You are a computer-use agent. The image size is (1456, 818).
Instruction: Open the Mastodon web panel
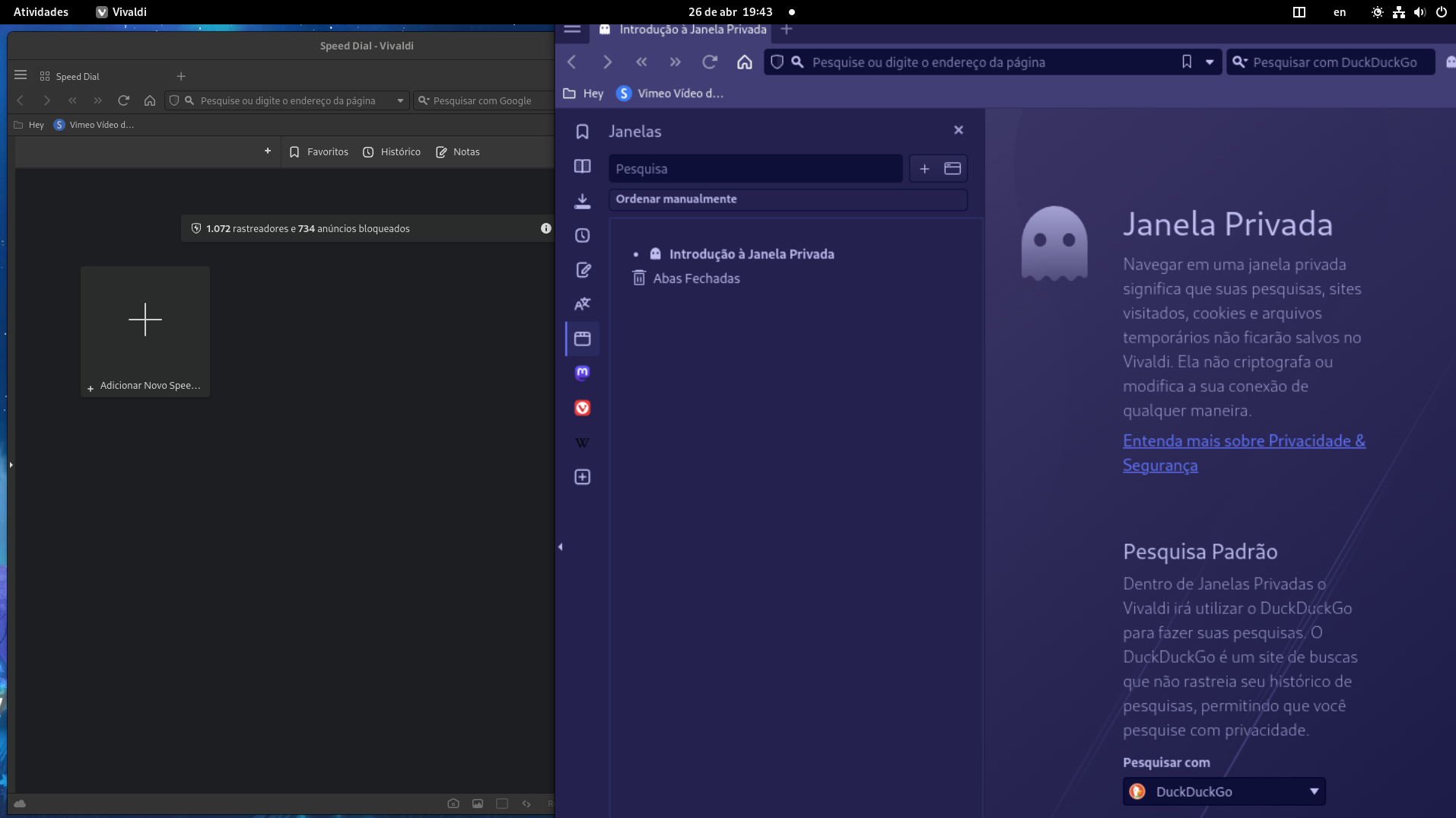582,372
